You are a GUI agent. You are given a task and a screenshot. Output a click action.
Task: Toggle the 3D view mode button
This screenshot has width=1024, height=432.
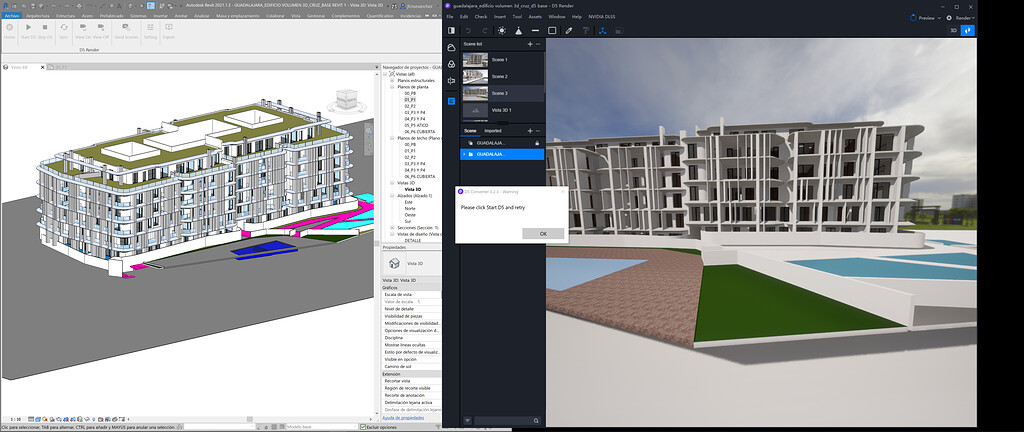952,31
